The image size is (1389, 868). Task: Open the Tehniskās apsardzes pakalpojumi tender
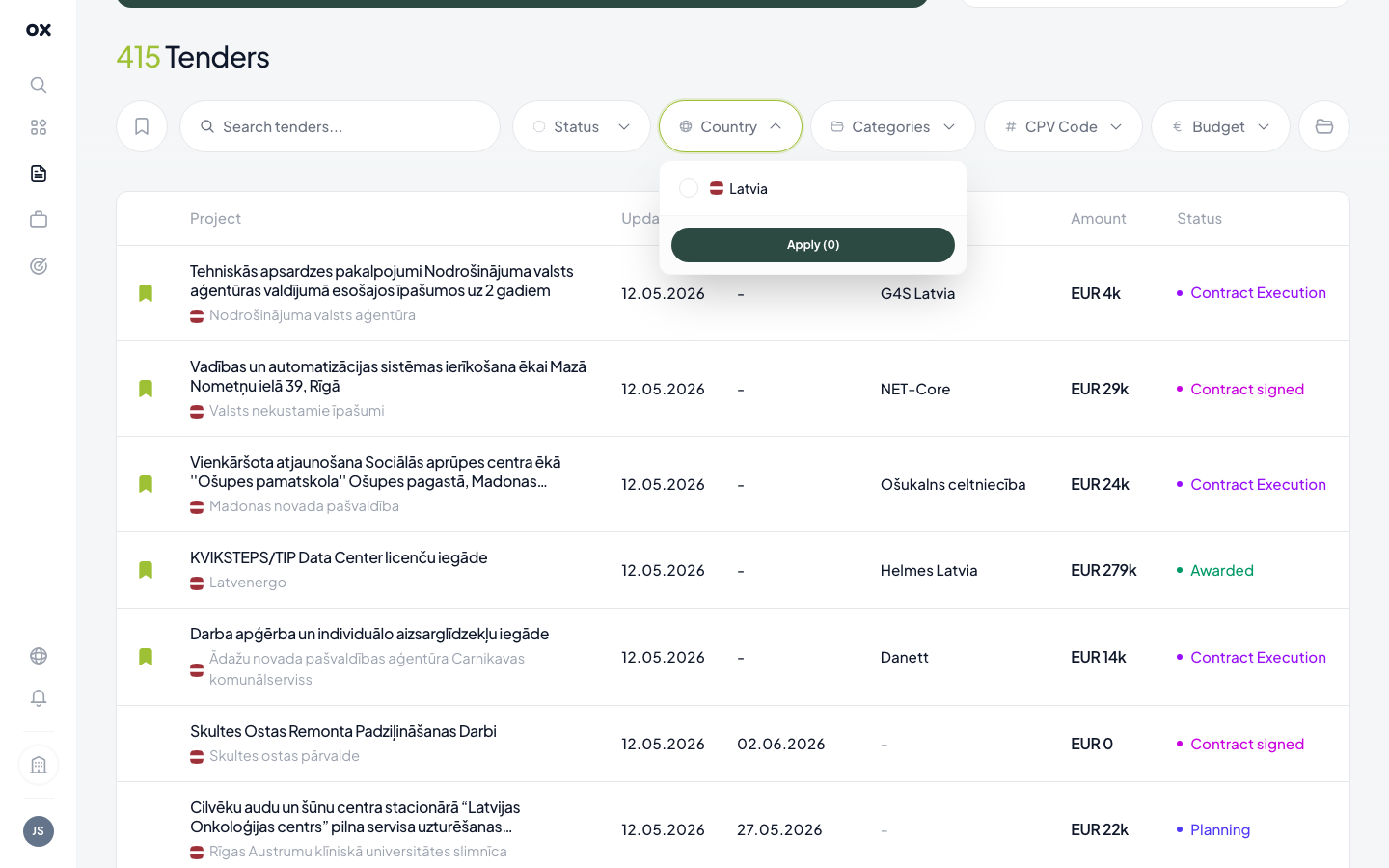(382, 281)
